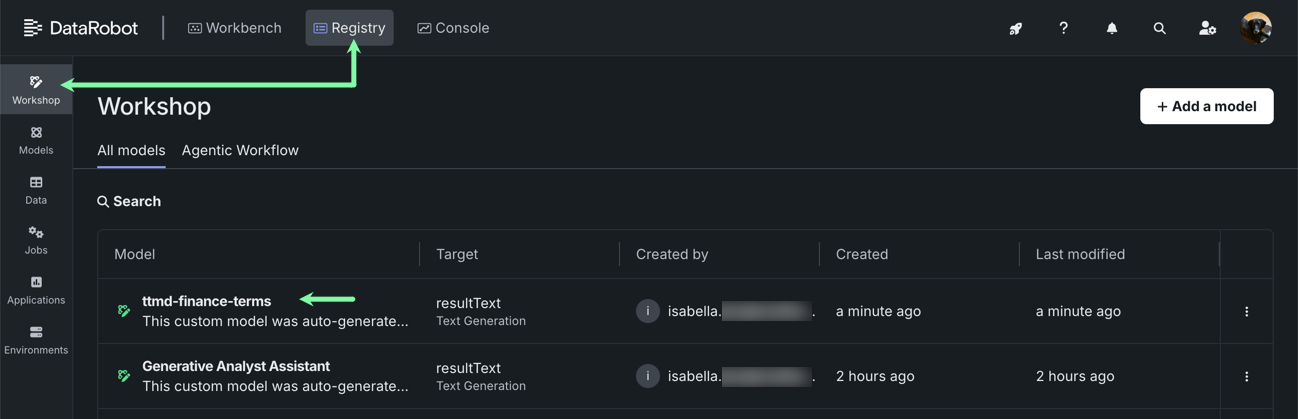Open the Workshop sidebar section
Image resolution: width=1298 pixels, height=419 pixels.
coord(36,89)
